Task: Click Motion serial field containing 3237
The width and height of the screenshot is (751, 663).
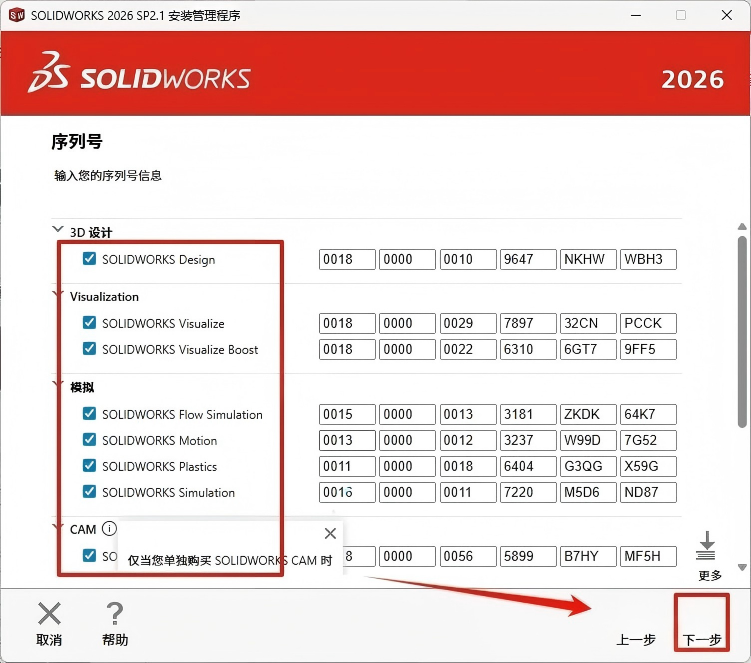Action: (x=528, y=440)
